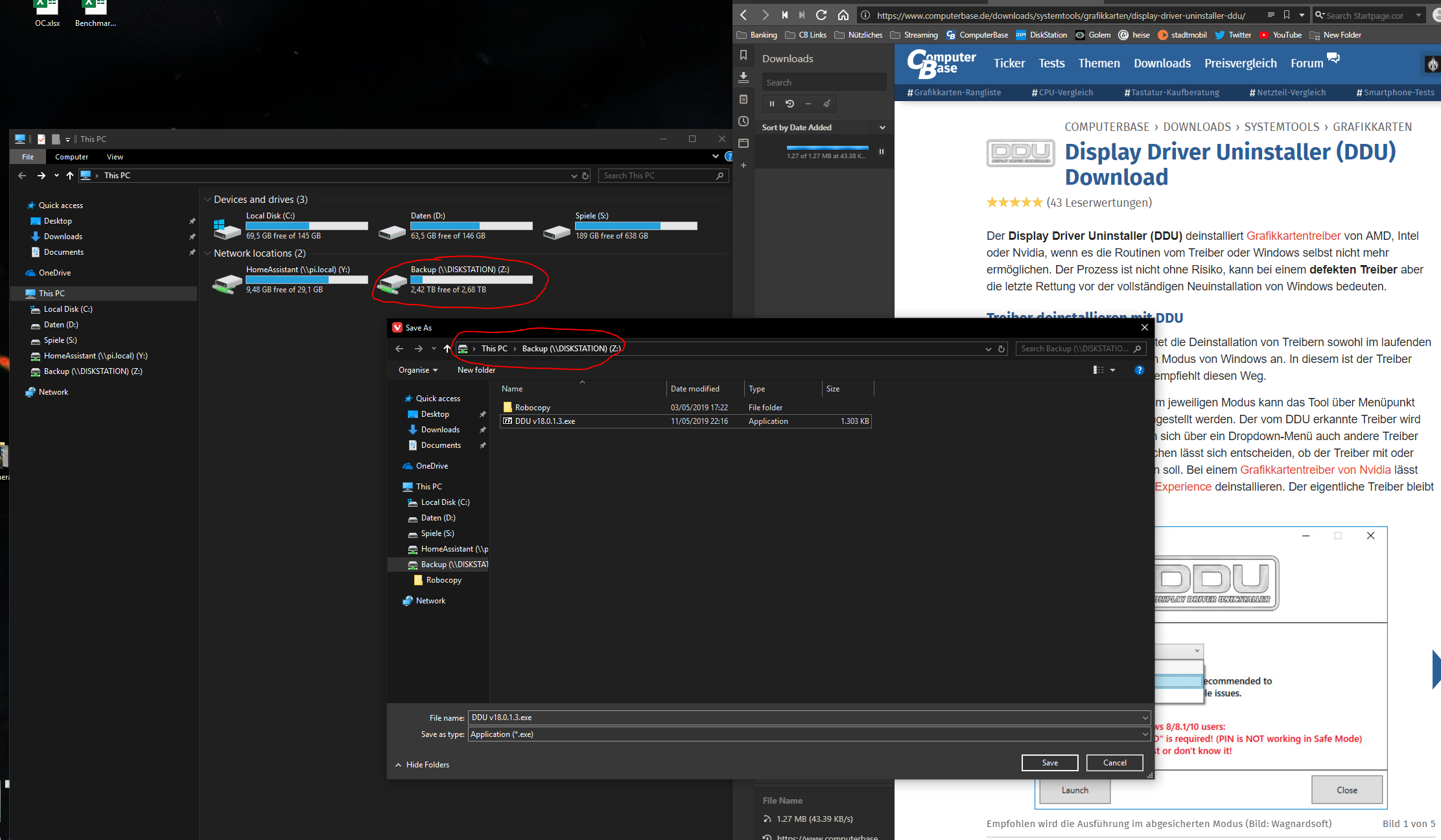Collapse the Devices and drives group
Image resolution: width=1441 pixels, height=840 pixels.
(x=207, y=200)
